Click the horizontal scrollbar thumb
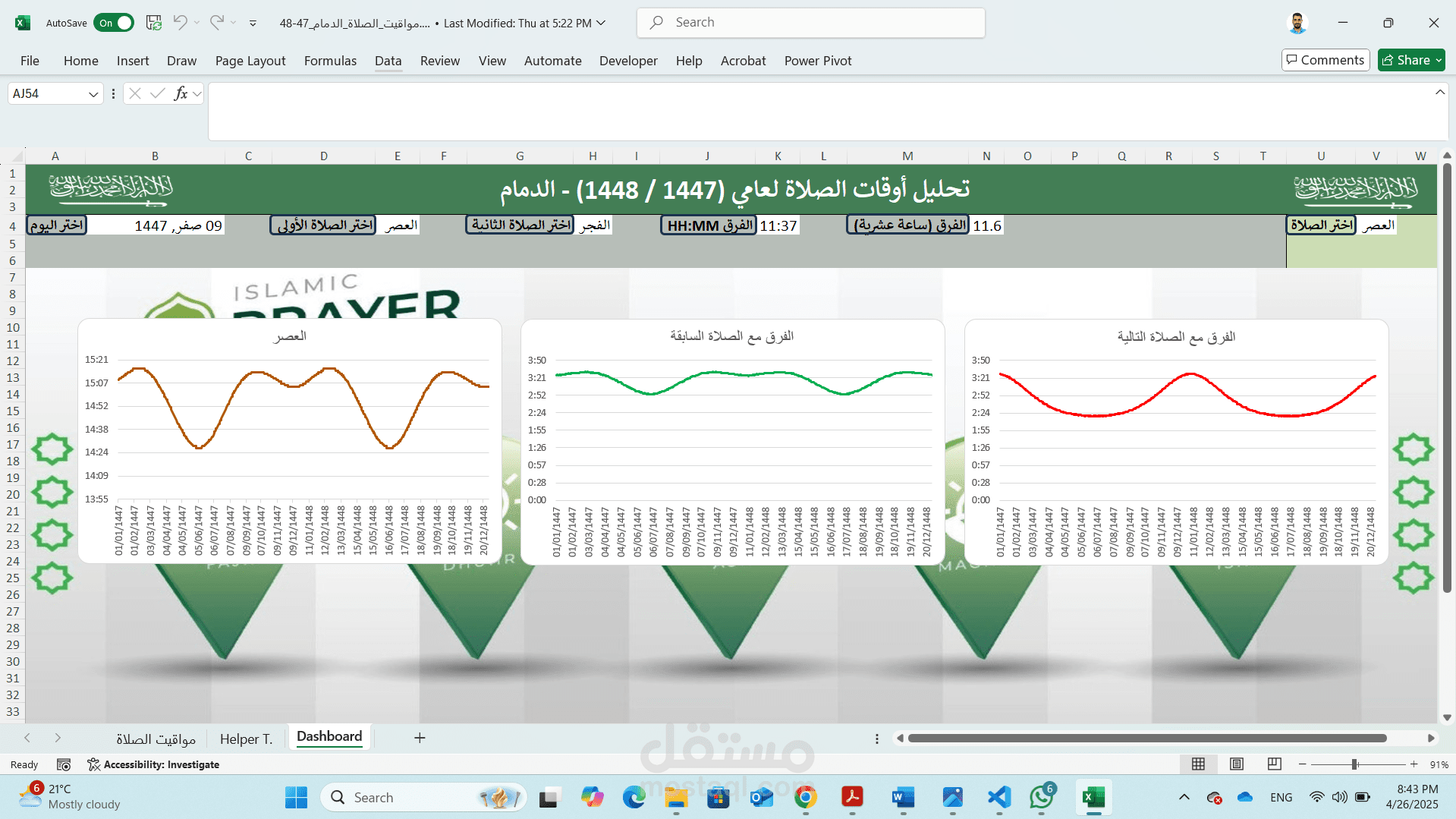The height and width of the screenshot is (819, 1456). tap(1146, 738)
